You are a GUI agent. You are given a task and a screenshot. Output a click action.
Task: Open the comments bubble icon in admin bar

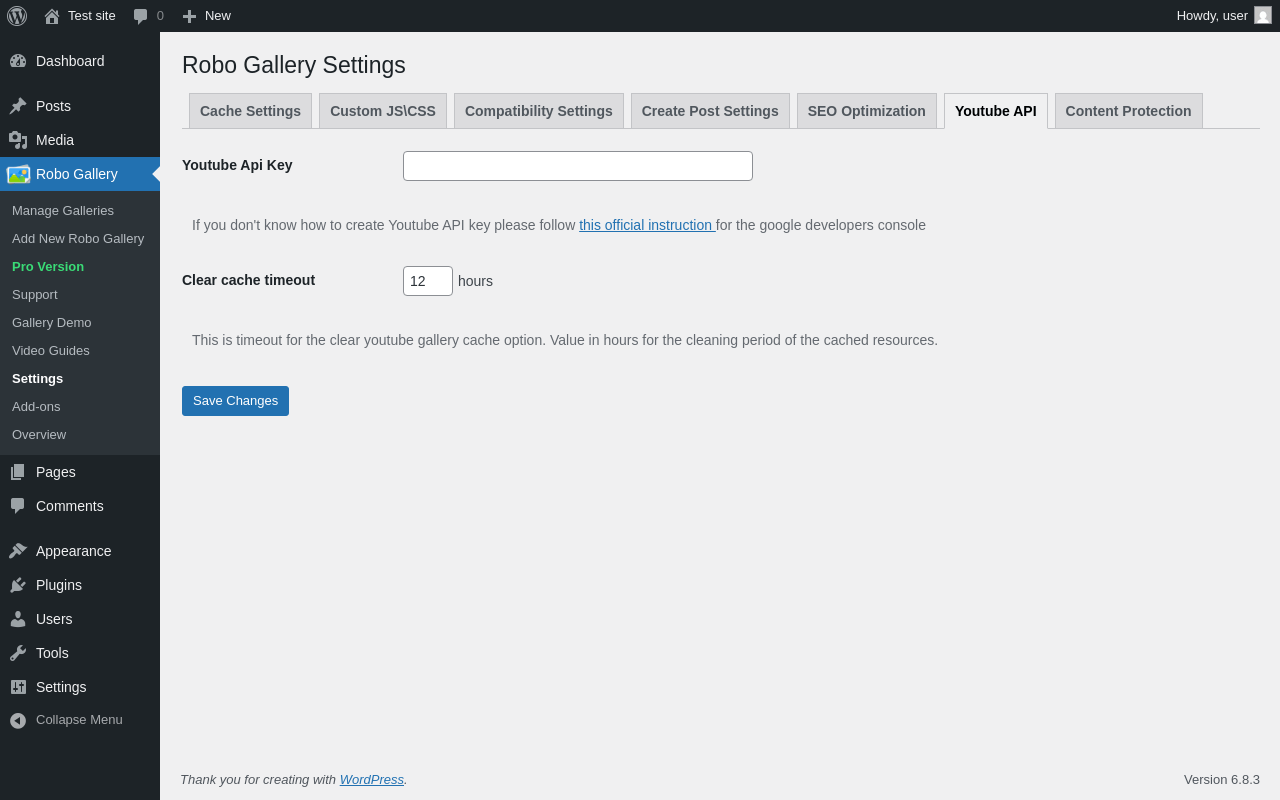(141, 16)
